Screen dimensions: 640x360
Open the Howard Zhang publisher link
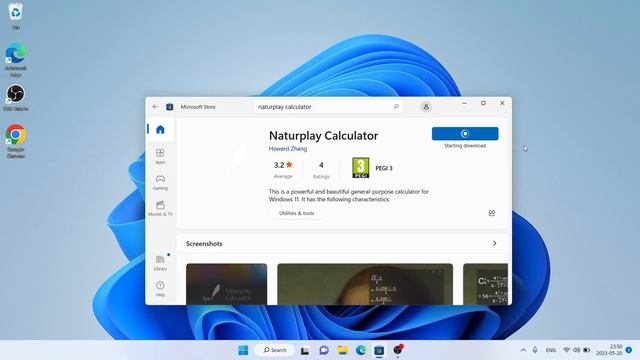288,149
